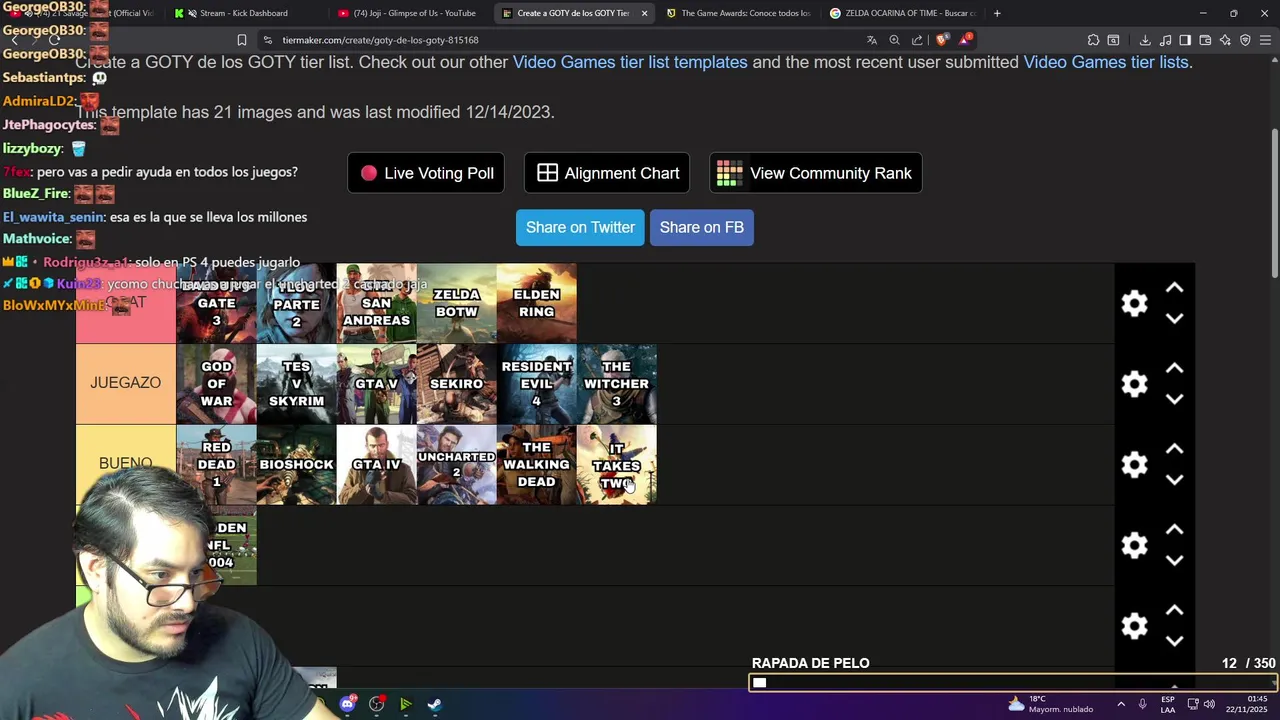Viewport: 1280px width, 720px height.
Task: Open Brave Rewards triangle icon
Action: [x=964, y=40]
